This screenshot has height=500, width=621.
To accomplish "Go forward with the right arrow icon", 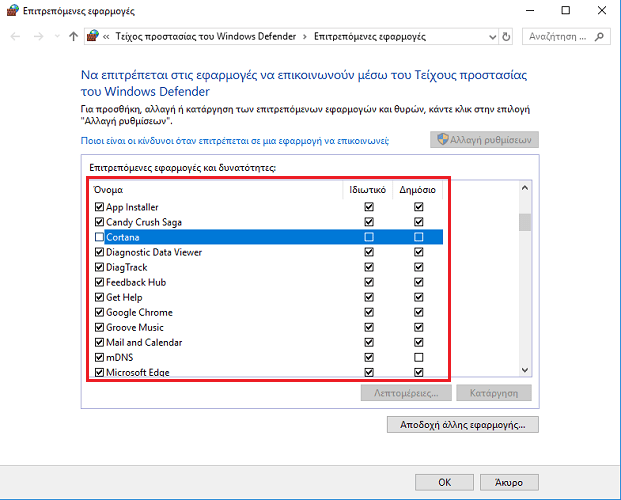I will (38, 37).
